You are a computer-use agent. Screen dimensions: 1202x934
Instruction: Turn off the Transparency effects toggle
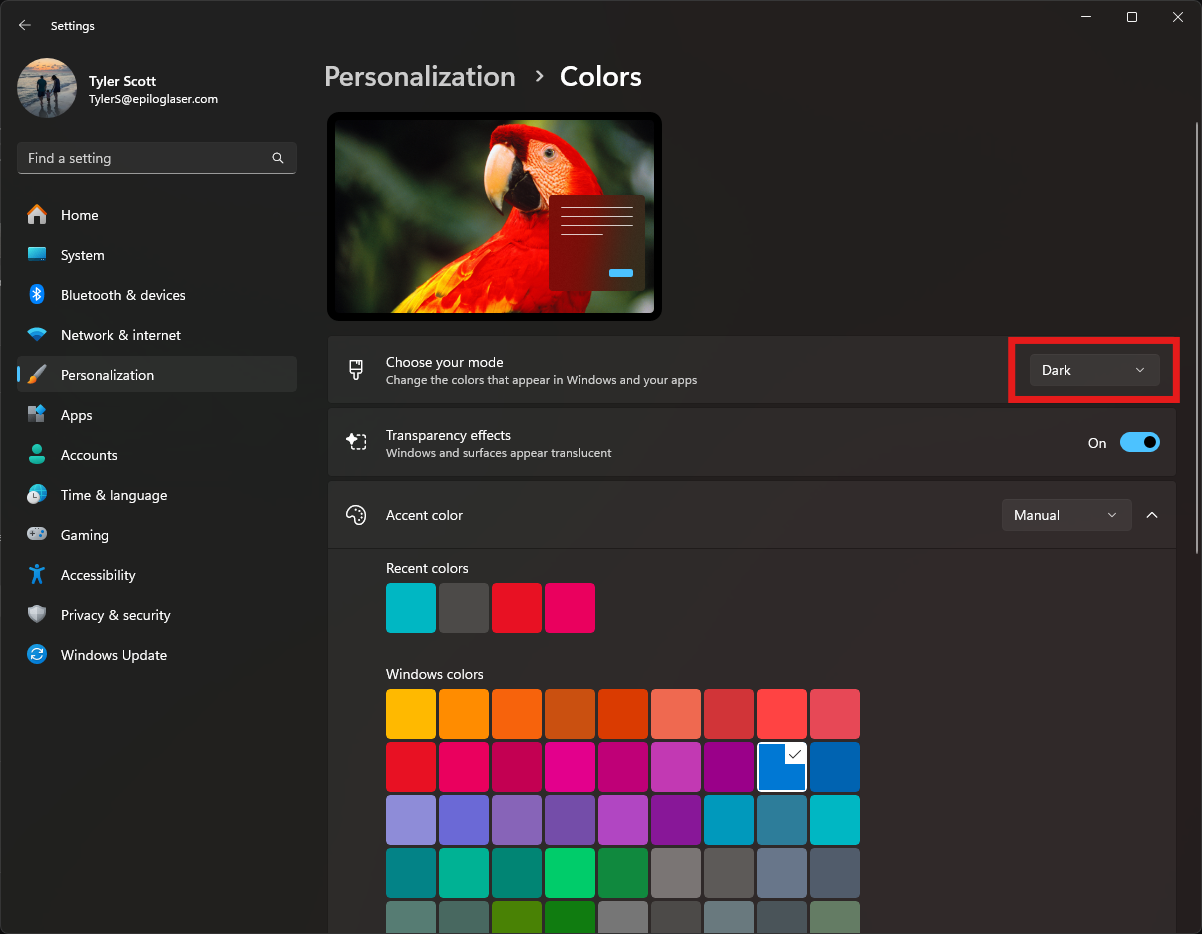1139,442
